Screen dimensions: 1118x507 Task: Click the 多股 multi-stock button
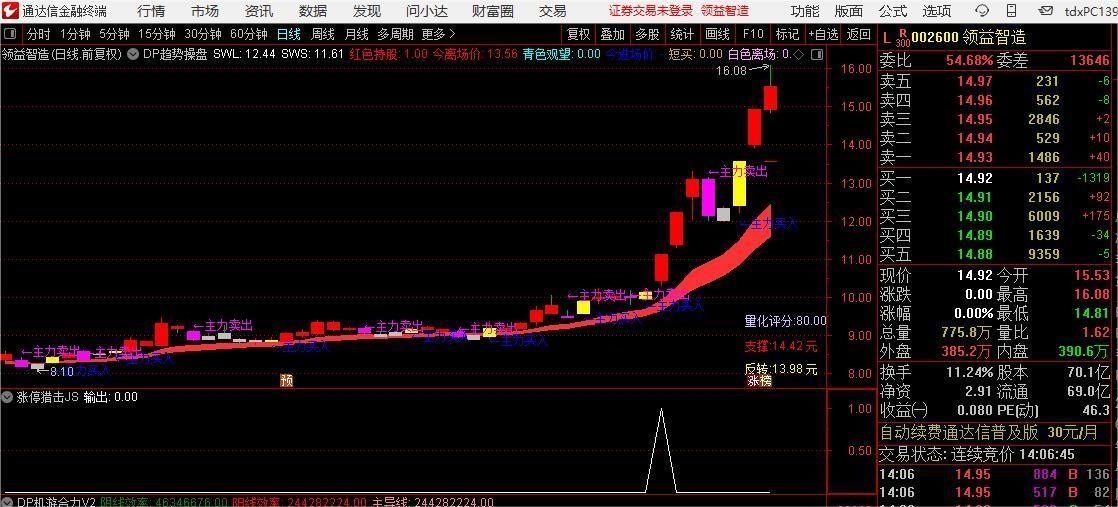tap(647, 34)
